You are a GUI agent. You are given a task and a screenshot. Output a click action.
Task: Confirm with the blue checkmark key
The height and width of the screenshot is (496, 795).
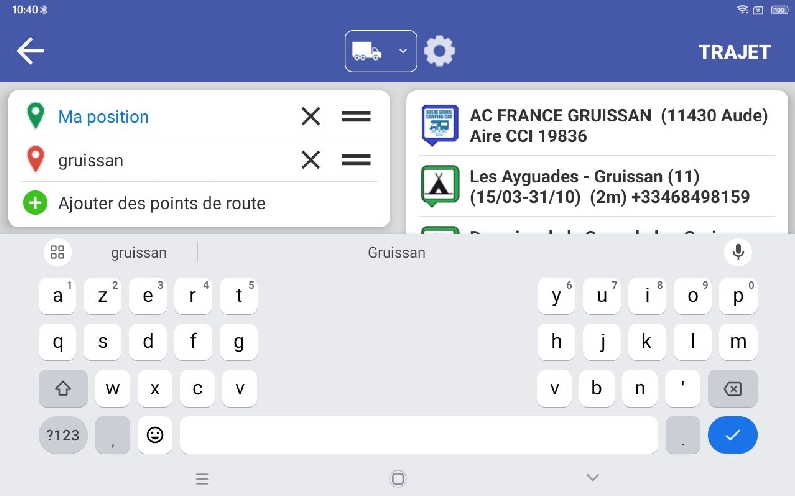tap(732, 435)
